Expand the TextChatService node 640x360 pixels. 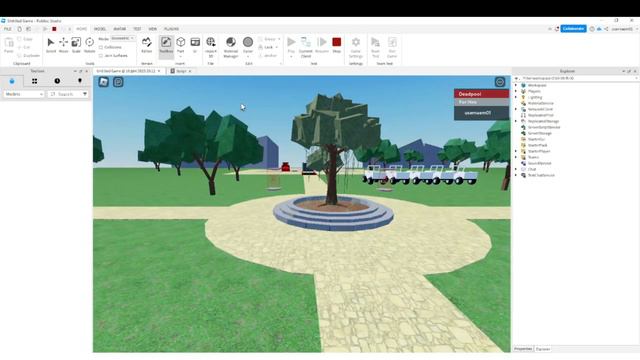[x=516, y=175]
